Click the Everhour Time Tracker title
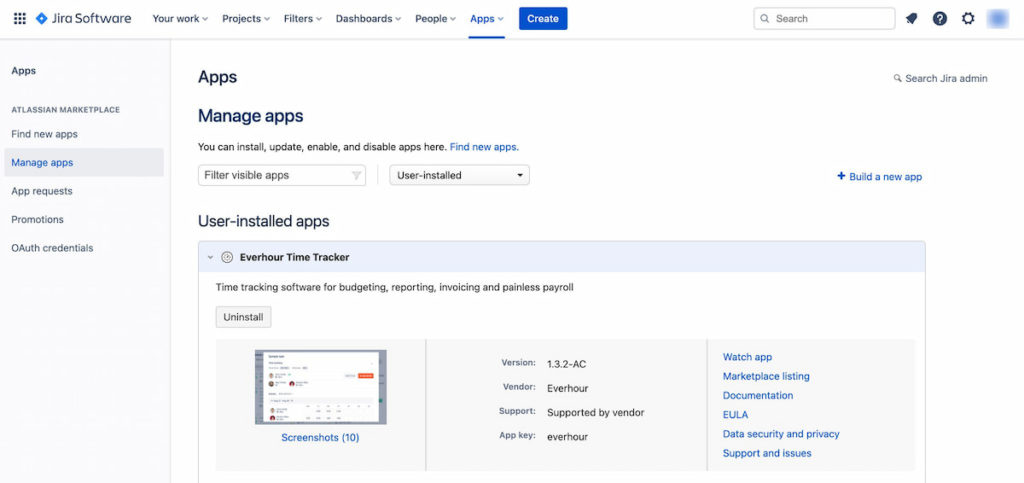The width and height of the screenshot is (1024, 483). (x=295, y=257)
